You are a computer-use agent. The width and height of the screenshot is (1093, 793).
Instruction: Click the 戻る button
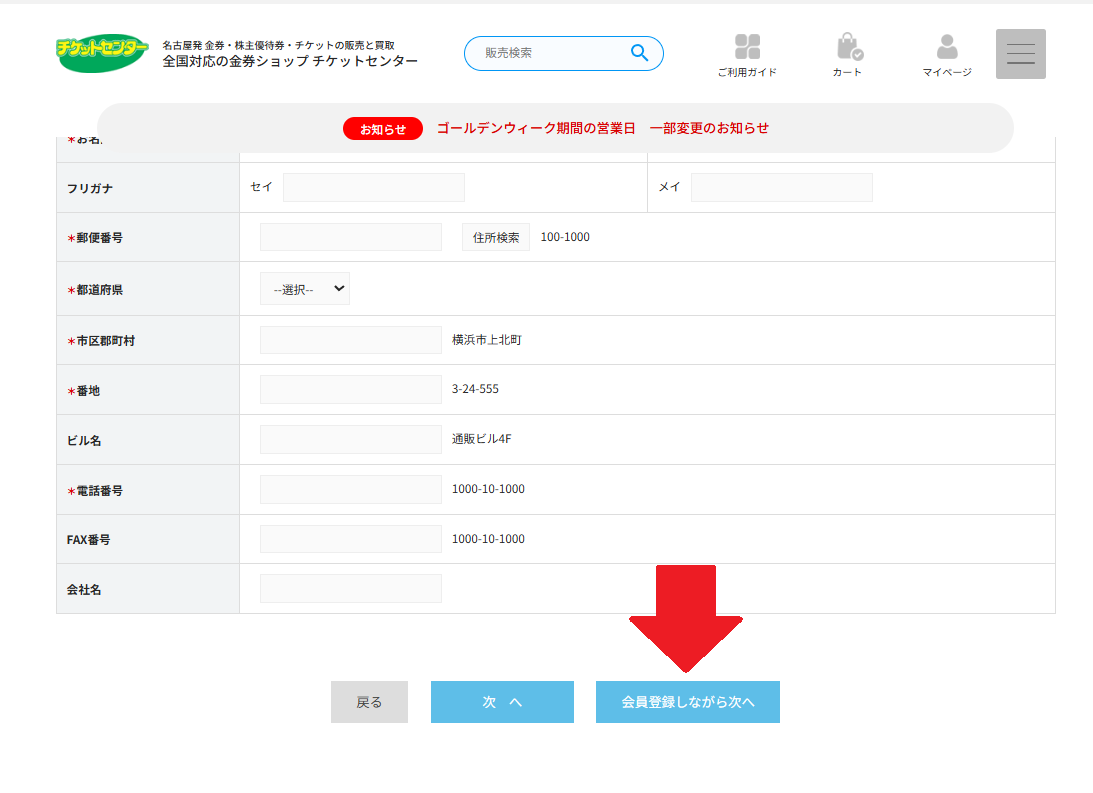click(x=369, y=702)
